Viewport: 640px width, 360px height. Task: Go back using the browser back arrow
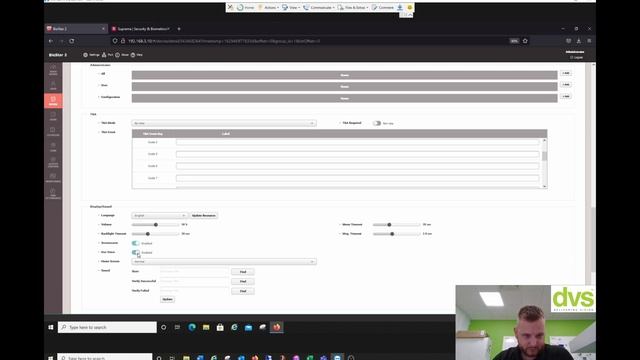(x=51, y=41)
